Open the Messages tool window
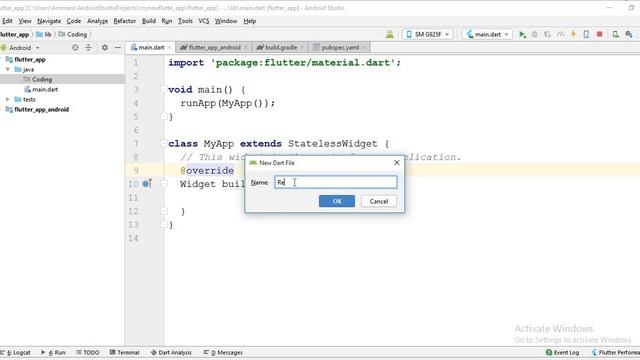The width and height of the screenshot is (640, 360). pyautogui.click(x=223, y=352)
